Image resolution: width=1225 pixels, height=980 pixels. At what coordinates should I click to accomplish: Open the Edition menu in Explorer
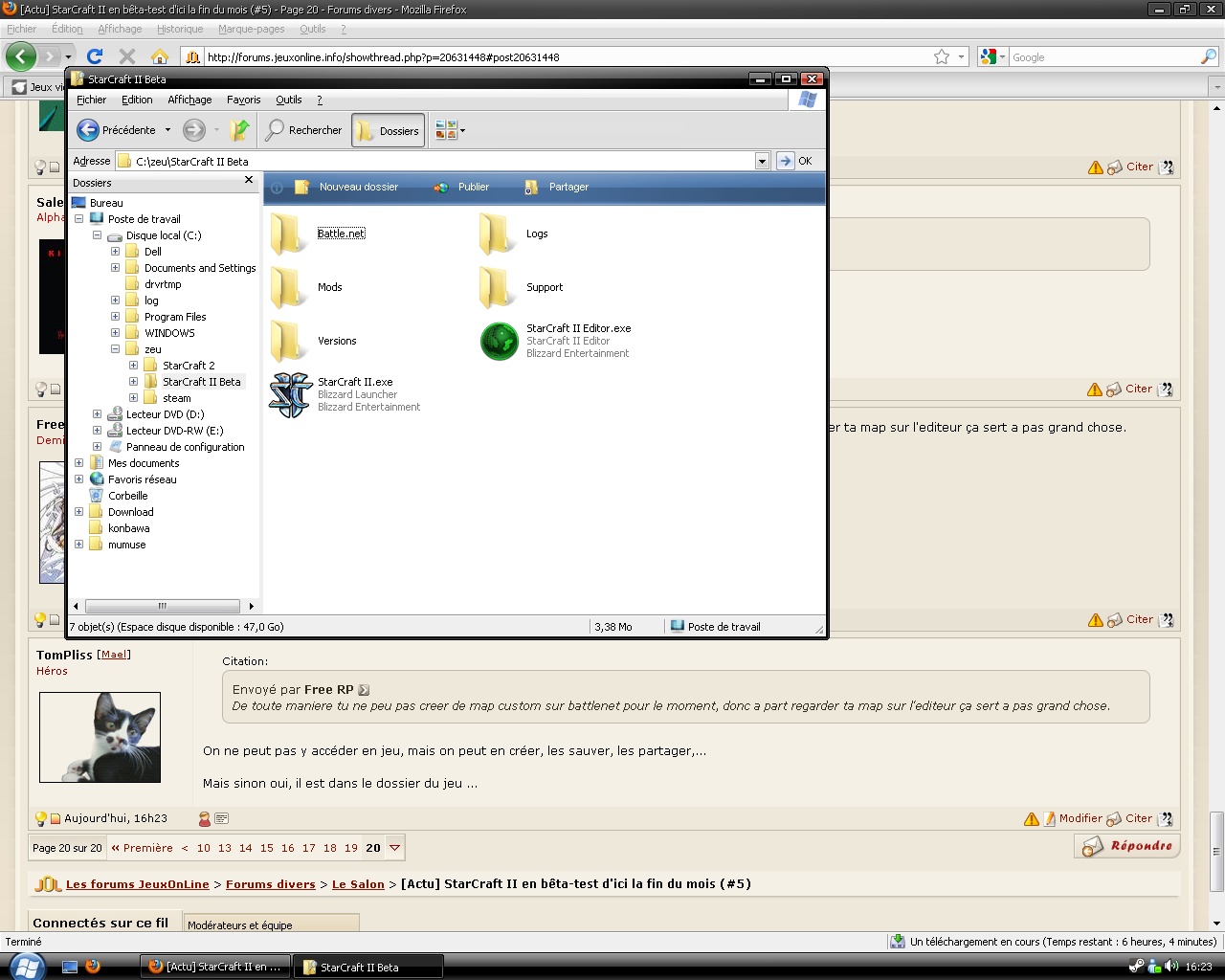click(x=137, y=100)
